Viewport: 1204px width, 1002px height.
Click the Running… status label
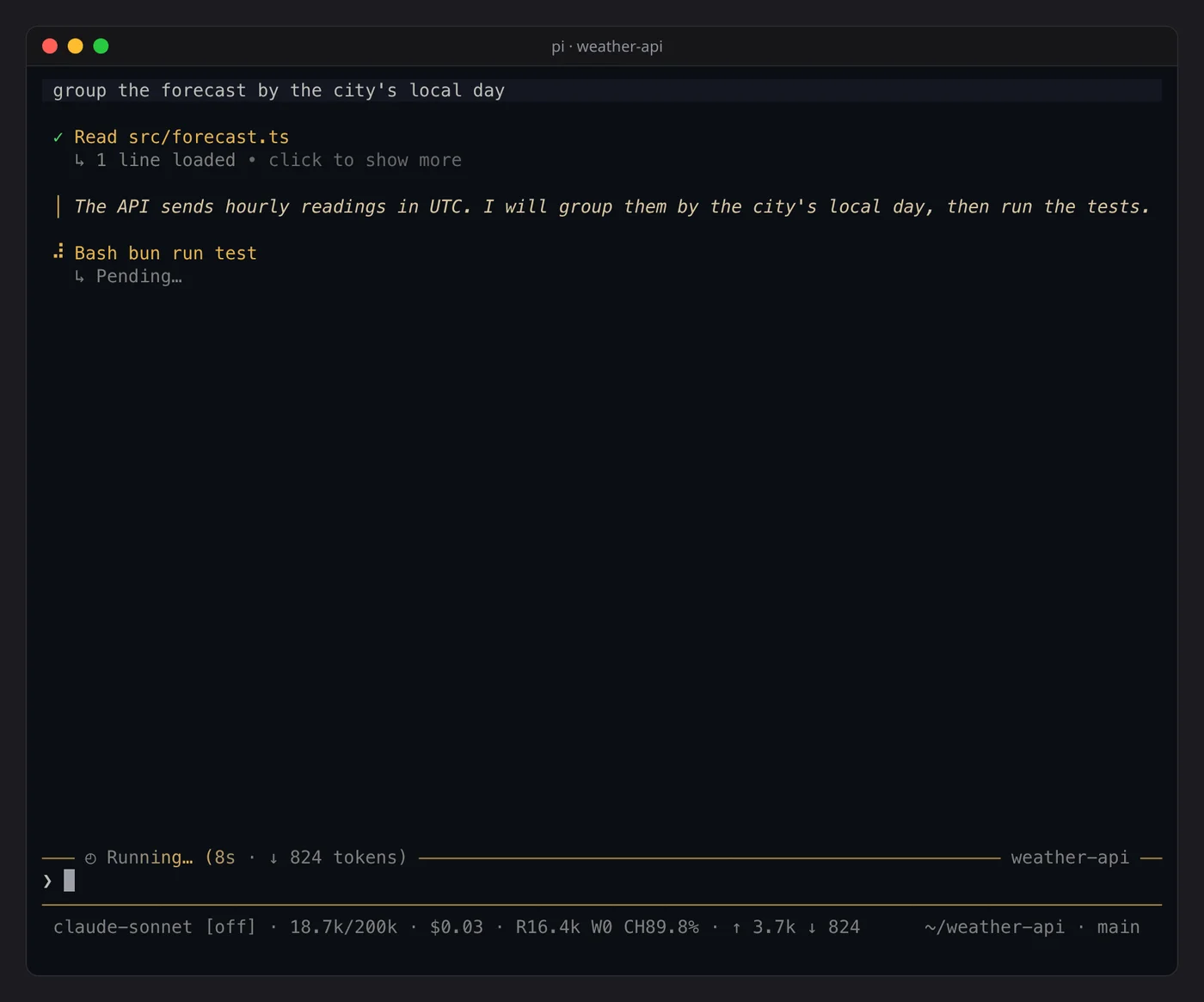tap(150, 858)
